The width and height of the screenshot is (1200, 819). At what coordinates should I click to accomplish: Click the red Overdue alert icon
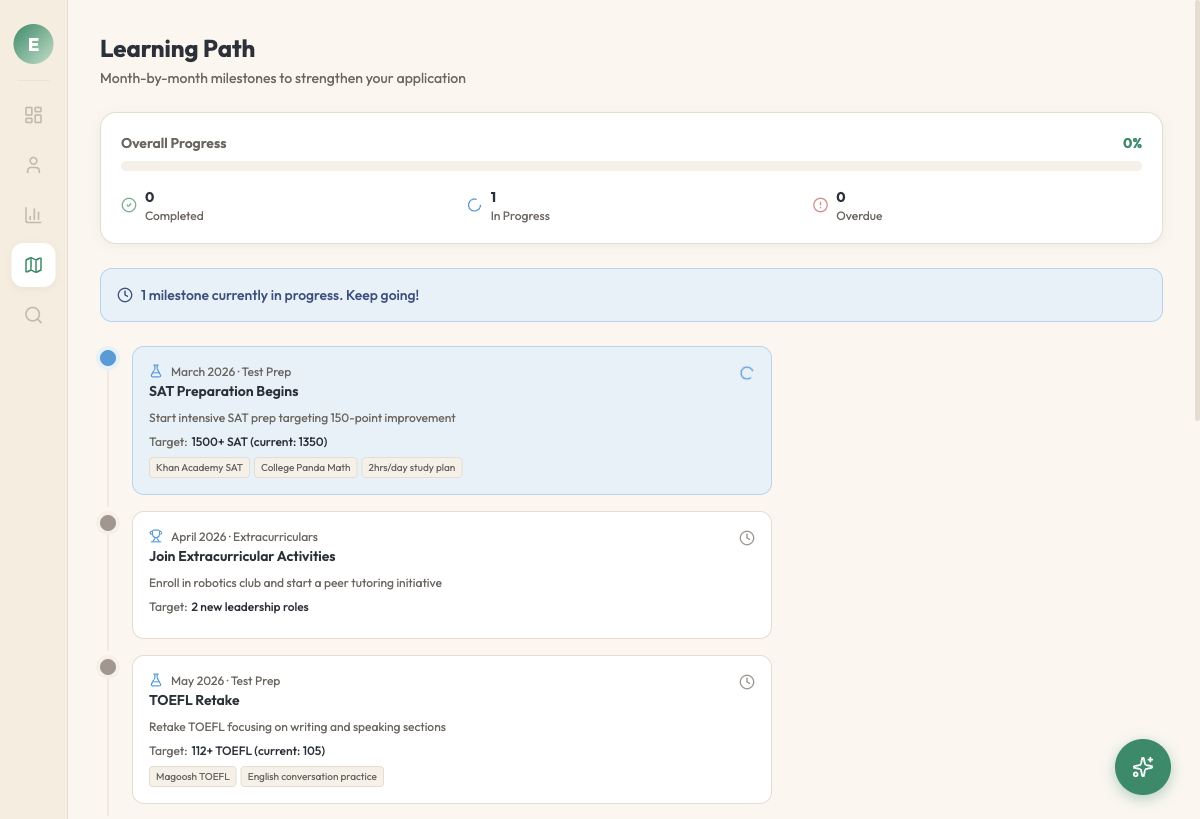(x=820, y=205)
